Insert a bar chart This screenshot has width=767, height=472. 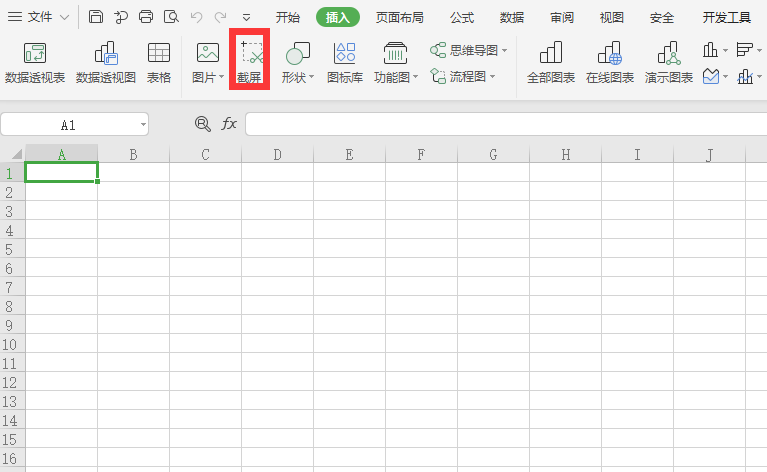point(744,49)
